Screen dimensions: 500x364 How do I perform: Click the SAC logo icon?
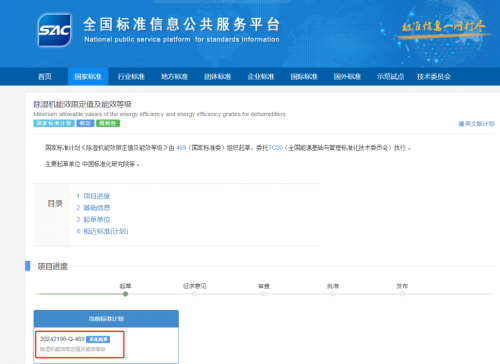coord(55,30)
